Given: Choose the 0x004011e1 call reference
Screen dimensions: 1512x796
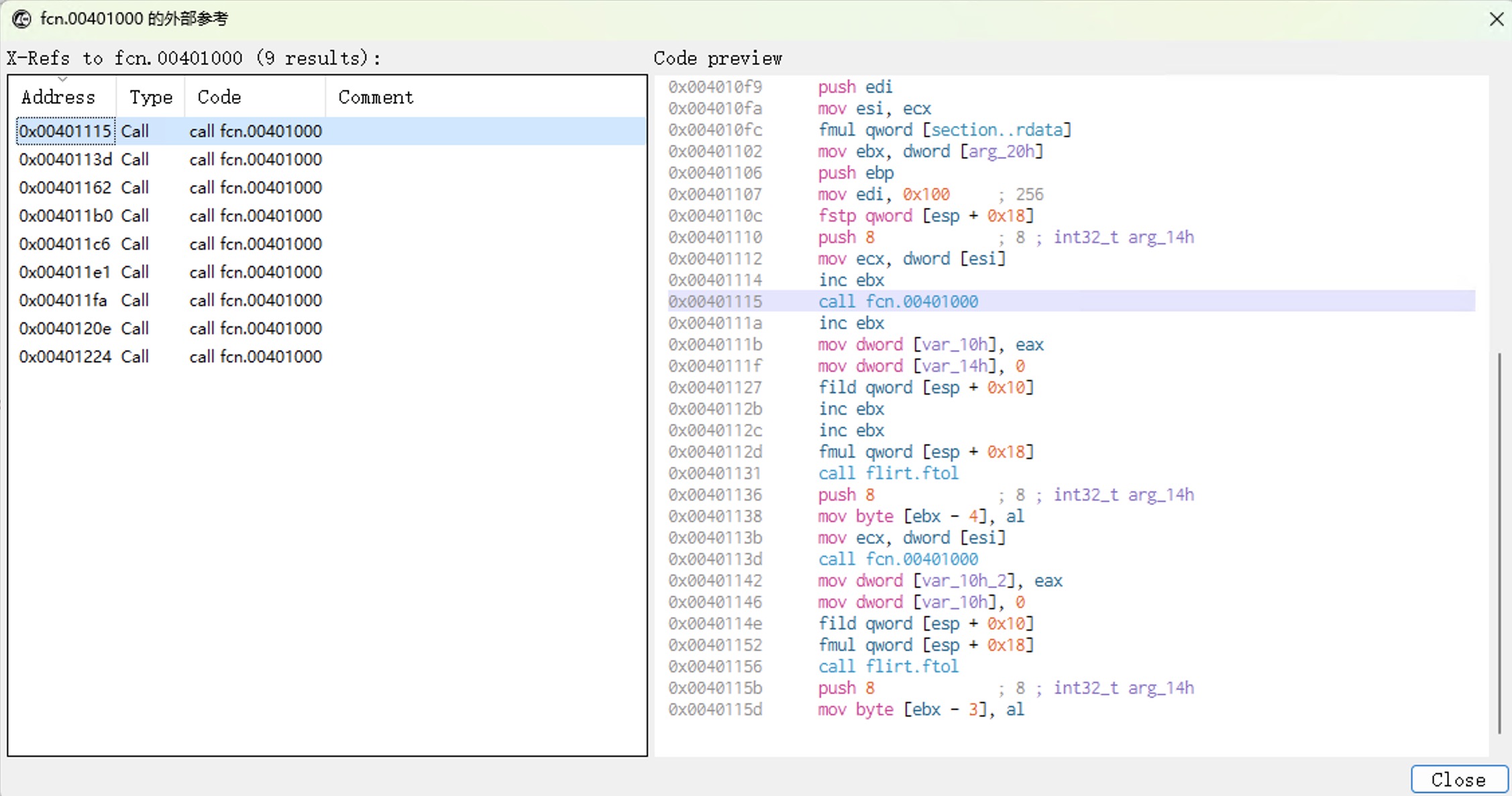Looking at the screenshot, I should (x=65, y=272).
